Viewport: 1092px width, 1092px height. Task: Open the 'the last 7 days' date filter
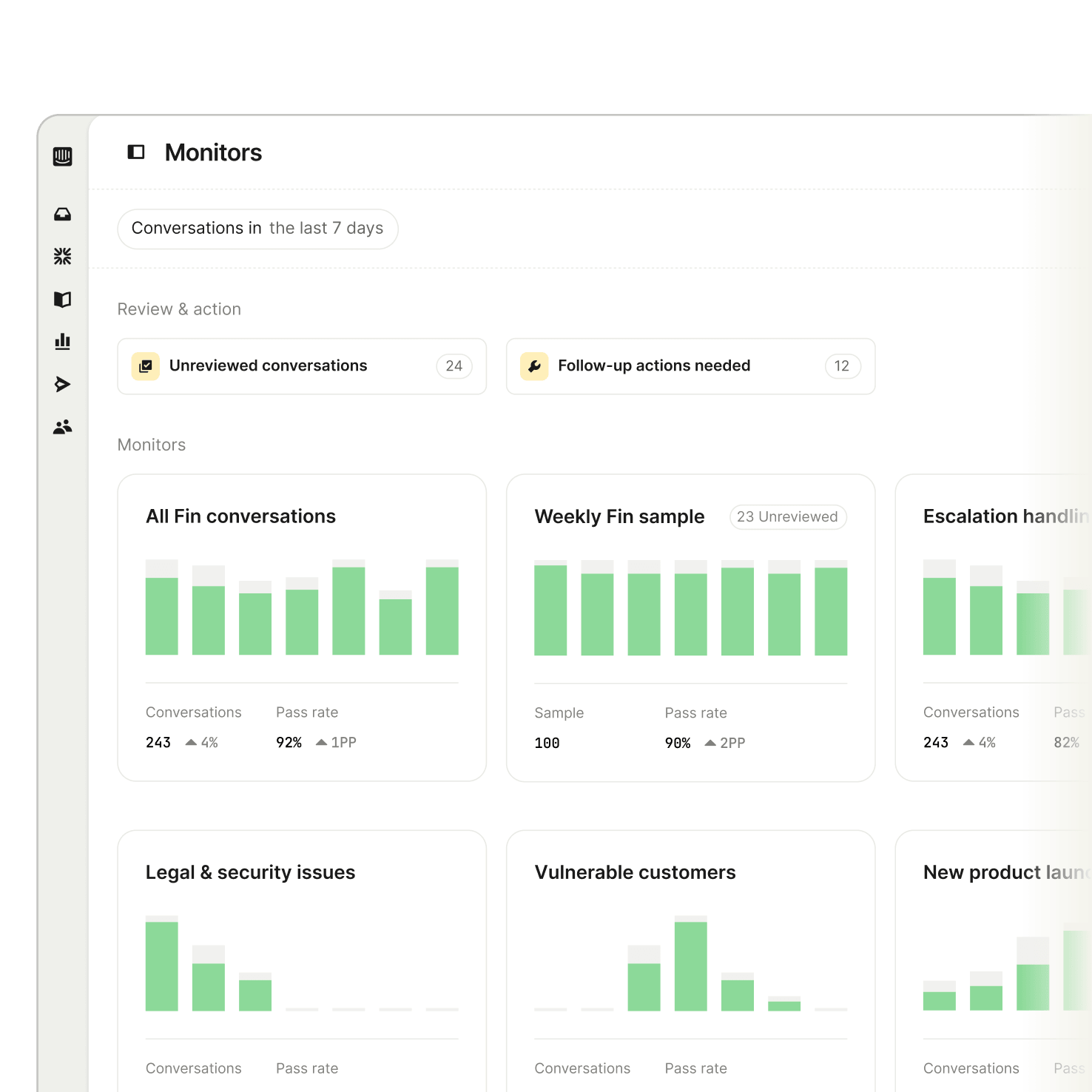coord(327,228)
